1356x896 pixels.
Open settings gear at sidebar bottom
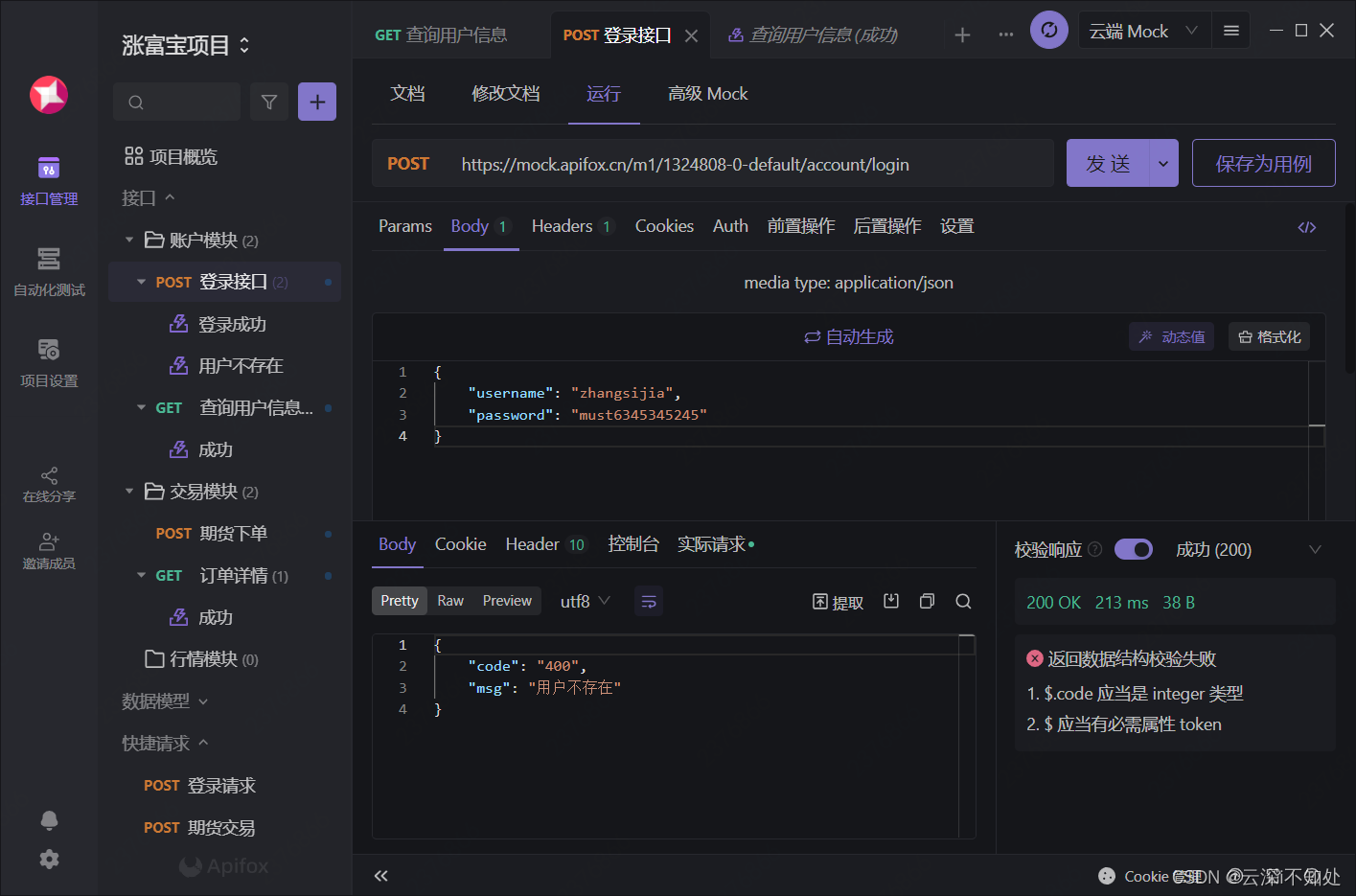click(x=49, y=859)
